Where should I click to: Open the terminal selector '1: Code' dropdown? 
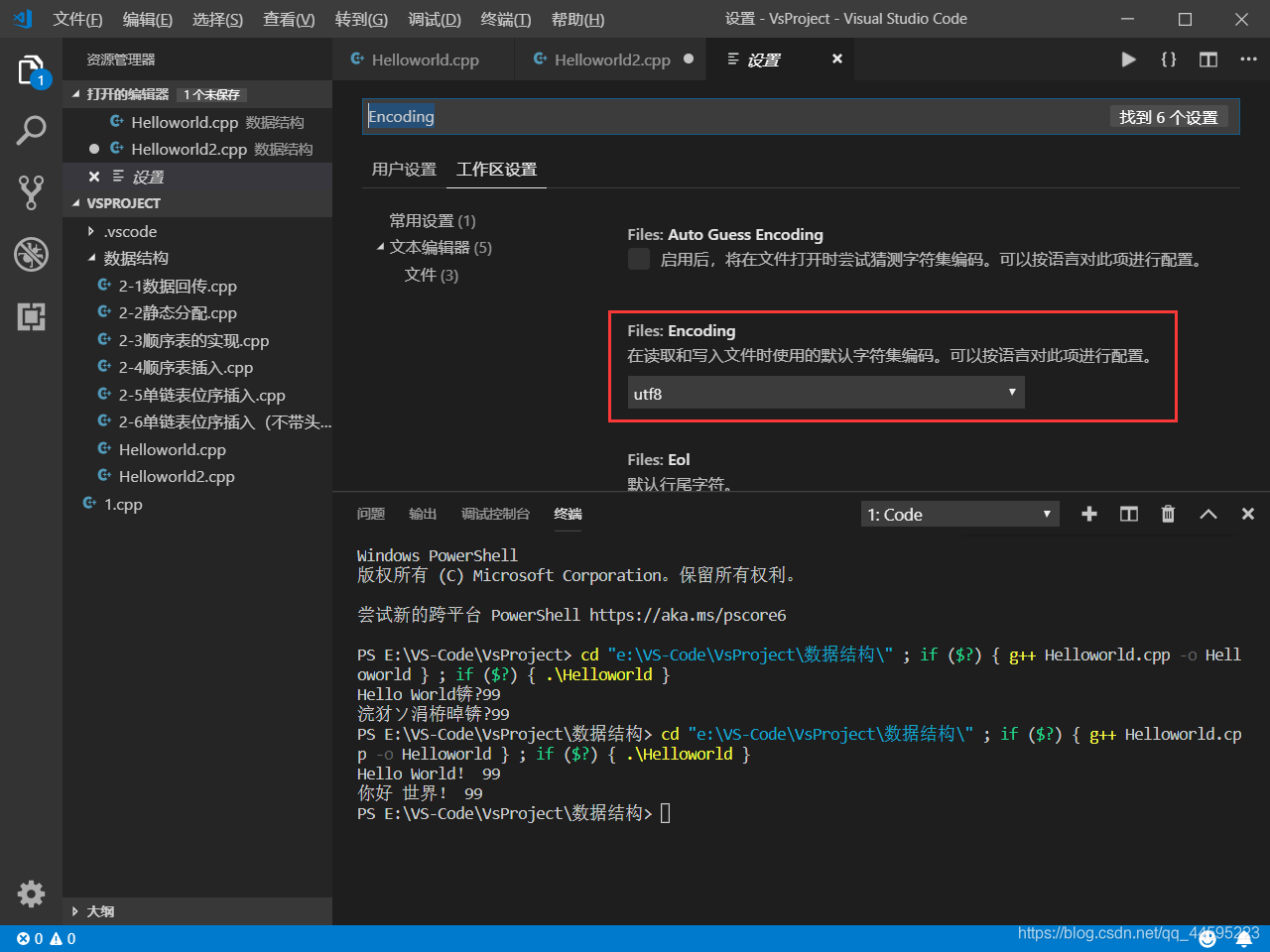[960, 514]
